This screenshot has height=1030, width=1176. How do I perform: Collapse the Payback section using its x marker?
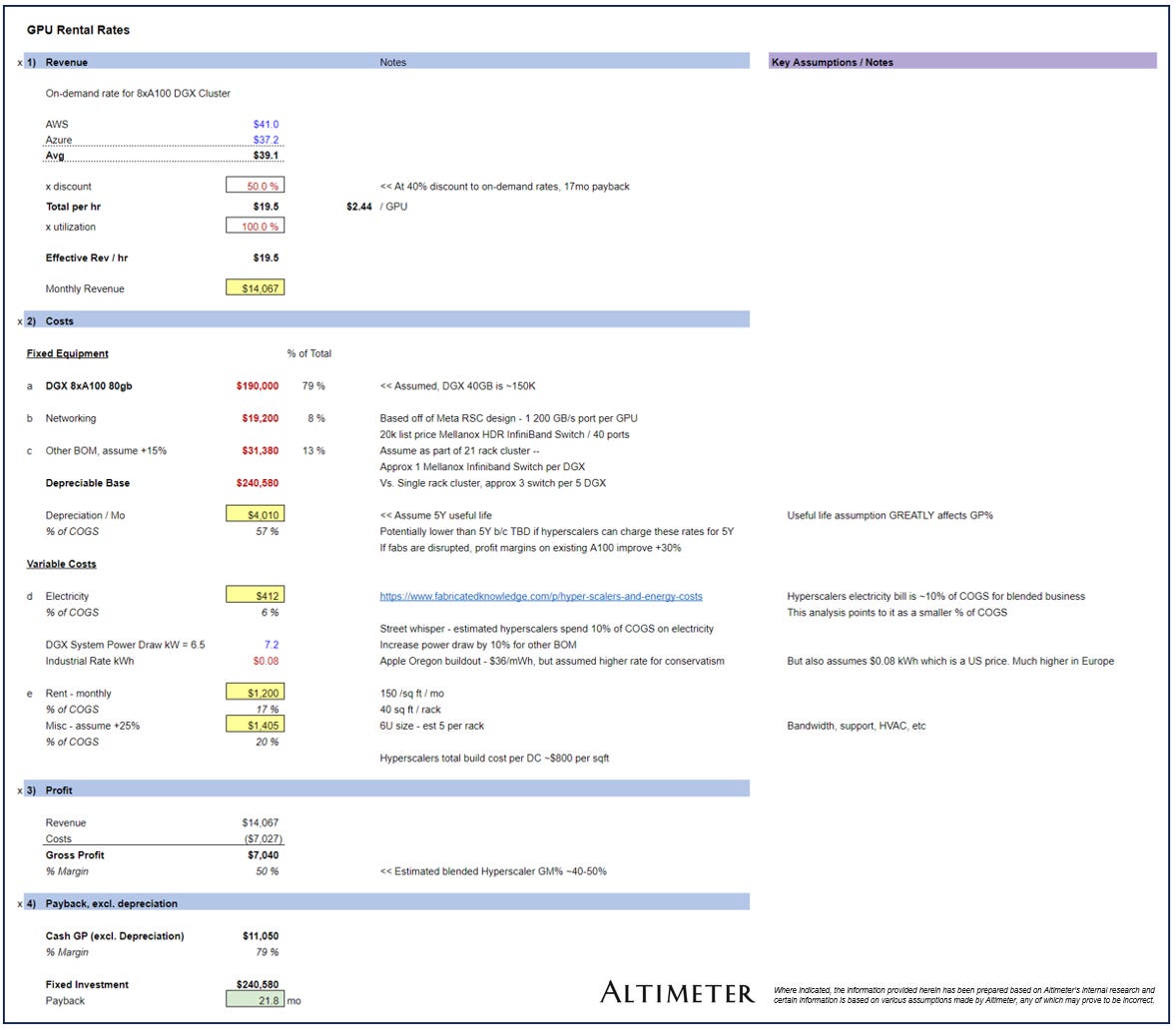20,902
